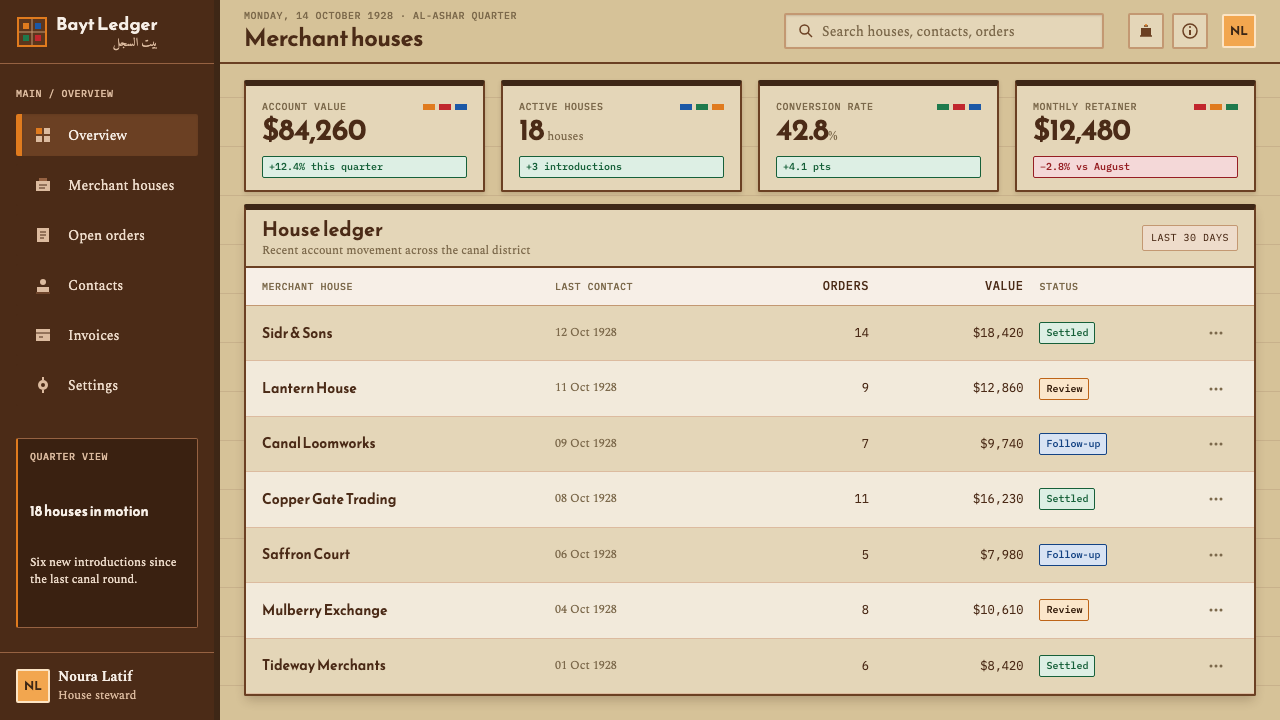Open the Settings menu item
Viewport: 1280px width, 720px height.
tap(107, 385)
